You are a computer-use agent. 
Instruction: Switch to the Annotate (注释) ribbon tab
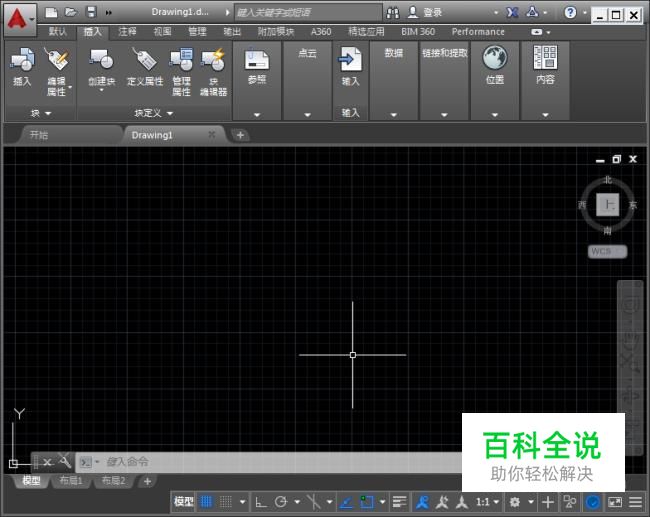(127, 31)
